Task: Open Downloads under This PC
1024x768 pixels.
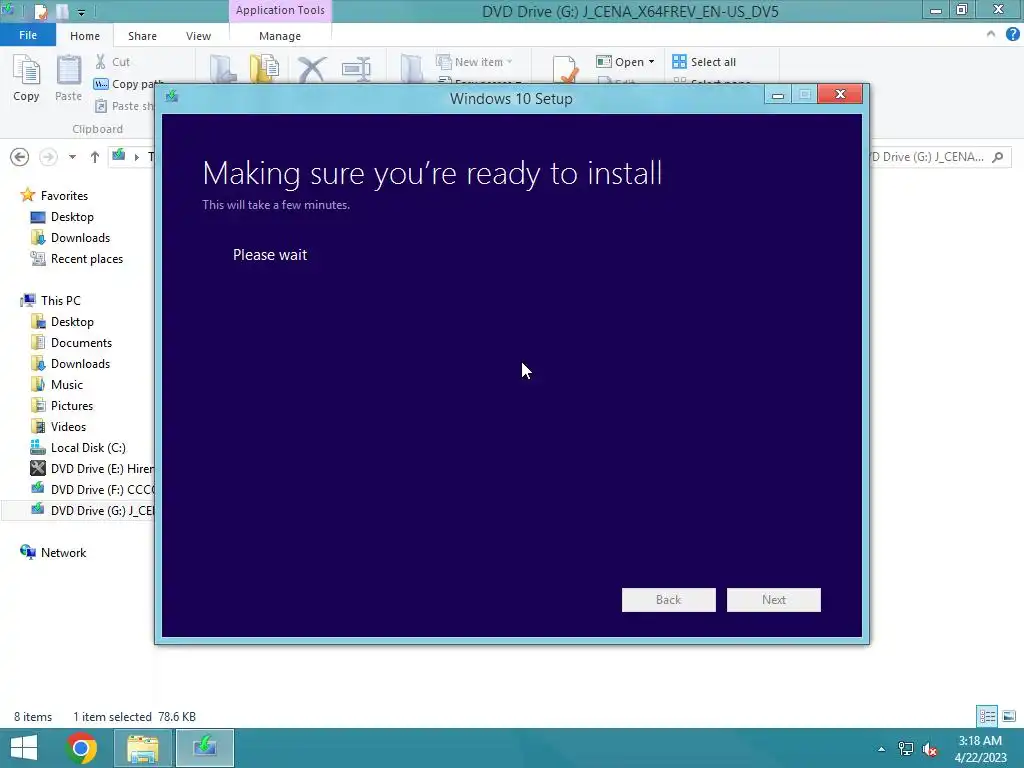Action: click(x=80, y=363)
